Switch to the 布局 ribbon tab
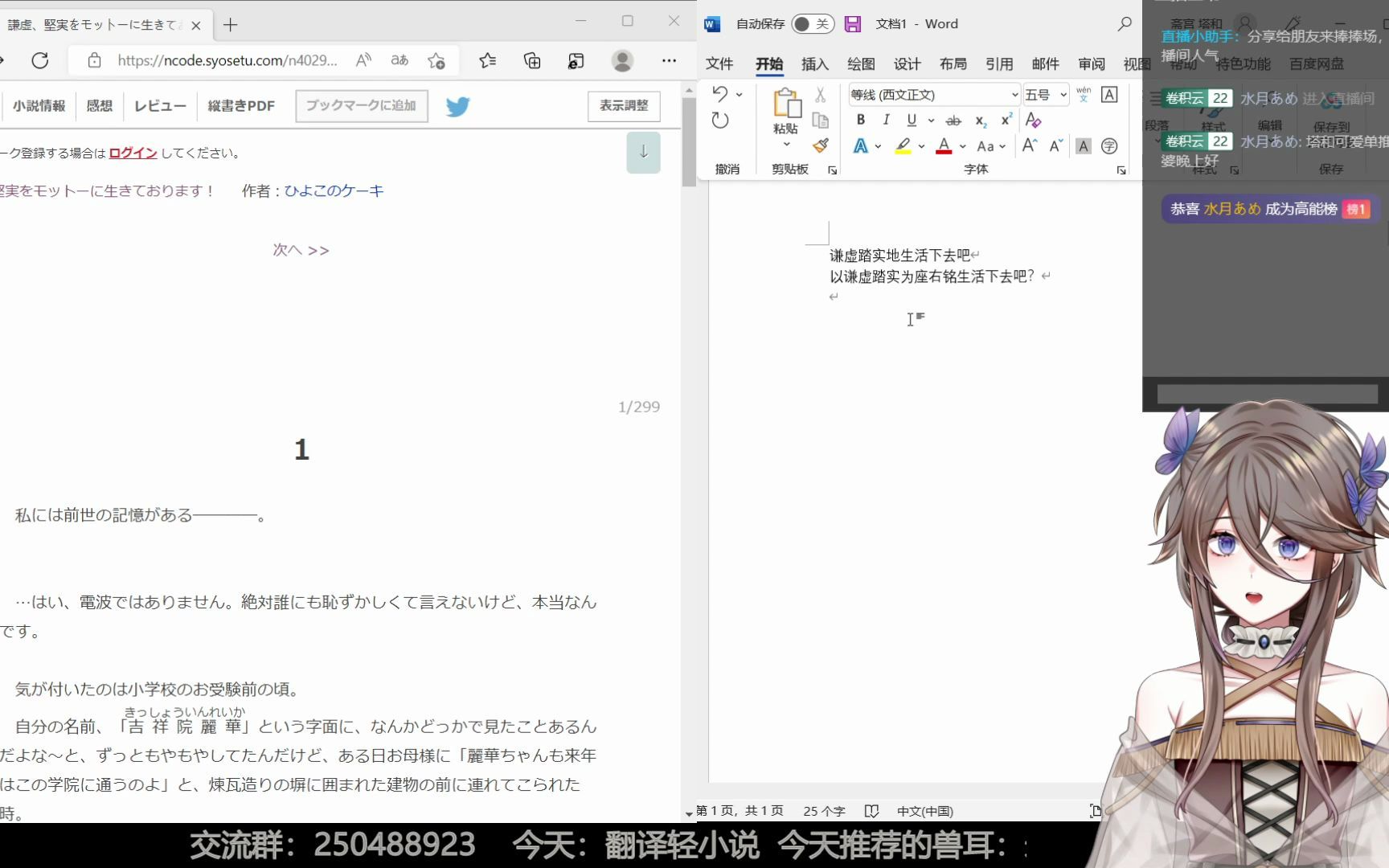 tap(953, 64)
